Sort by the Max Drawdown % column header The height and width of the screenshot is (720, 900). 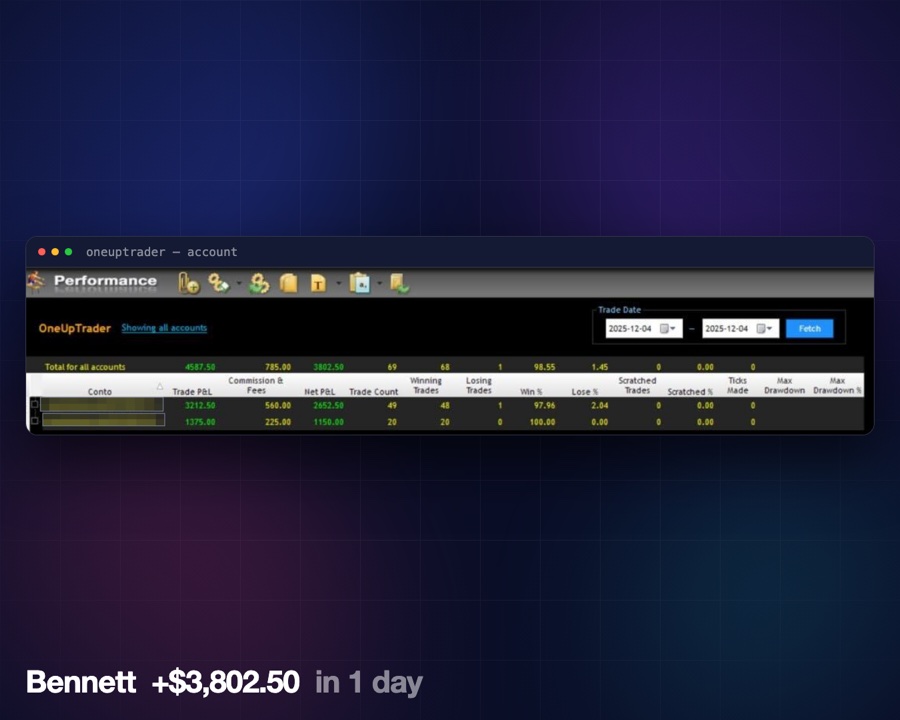837,385
